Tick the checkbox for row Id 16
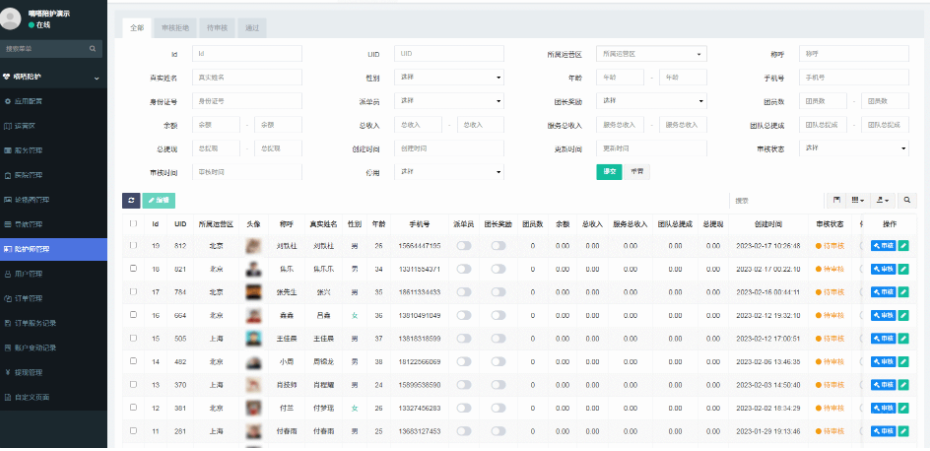Image resolution: width=930 pixels, height=451 pixels. [x=133, y=315]
